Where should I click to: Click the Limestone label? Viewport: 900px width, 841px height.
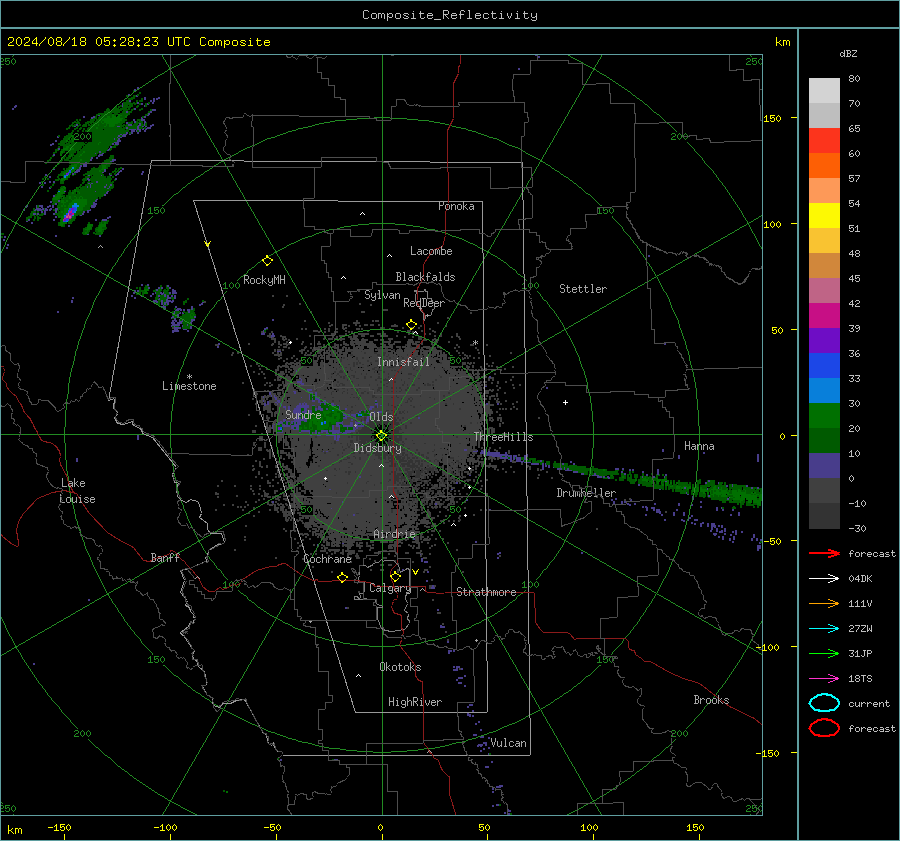pos(189,386)
